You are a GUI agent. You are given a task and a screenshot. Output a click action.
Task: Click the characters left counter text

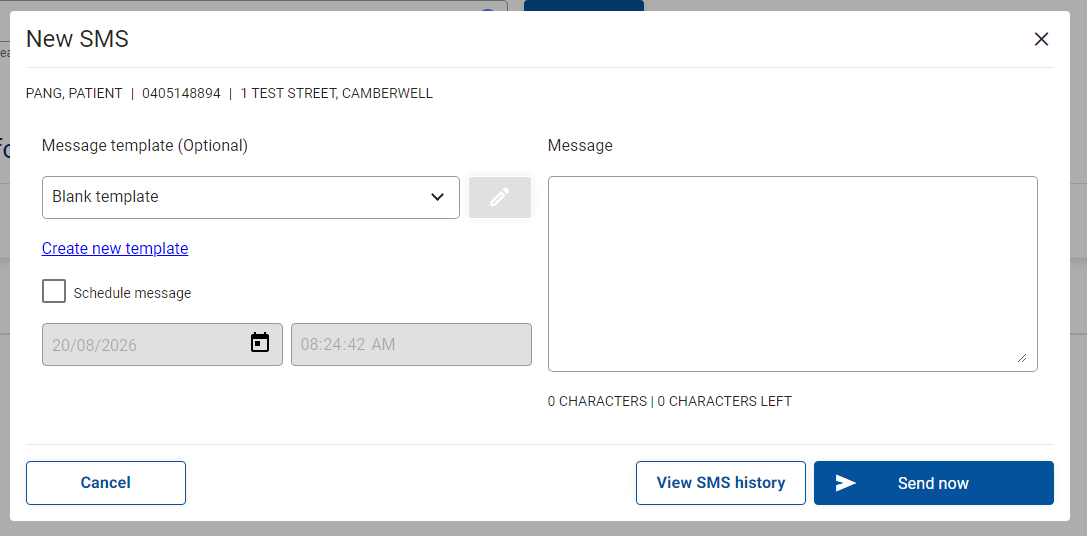pyautogui.click(x=724, y=401)
